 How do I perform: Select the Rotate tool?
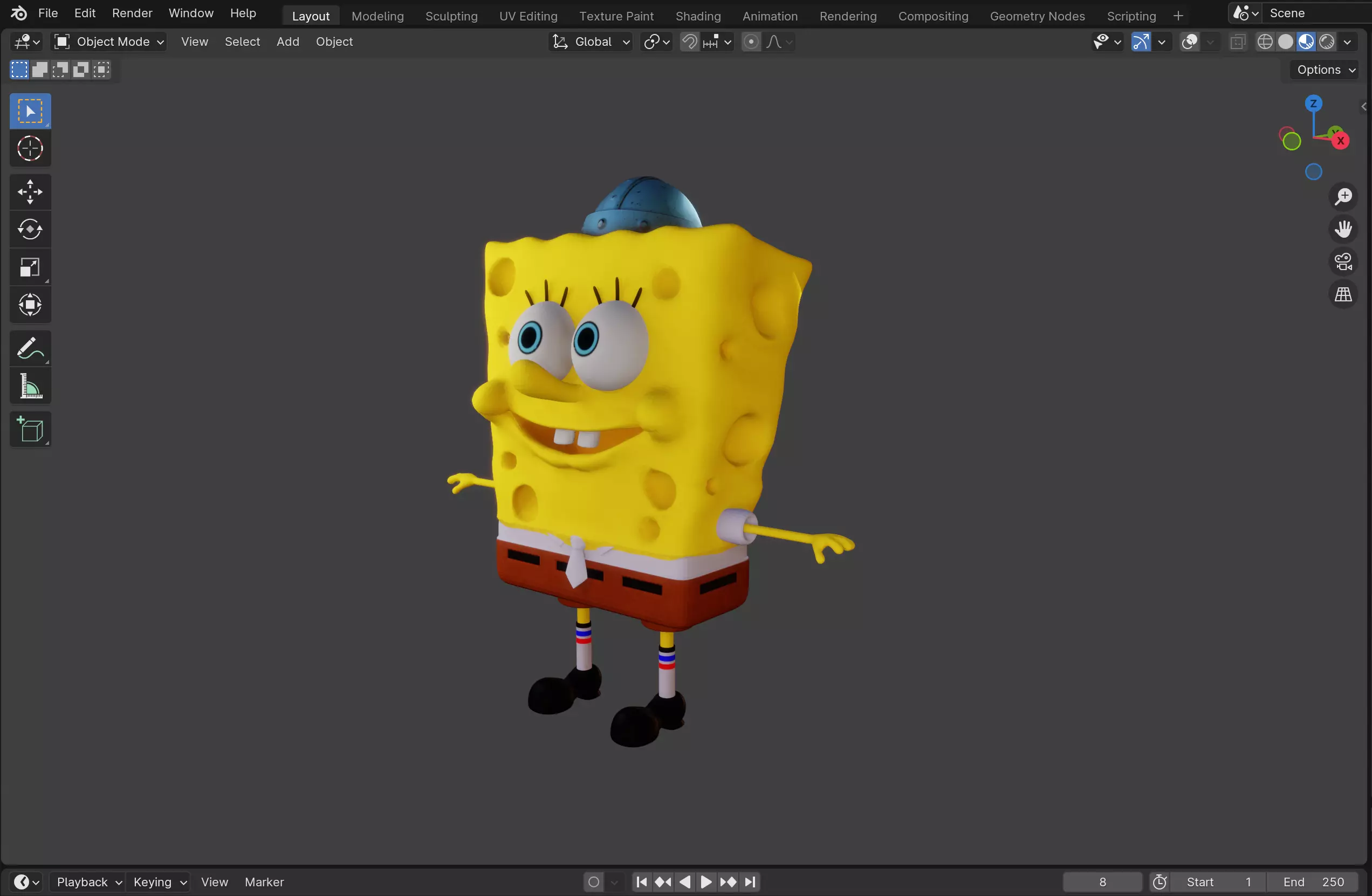tap(30, 229)
